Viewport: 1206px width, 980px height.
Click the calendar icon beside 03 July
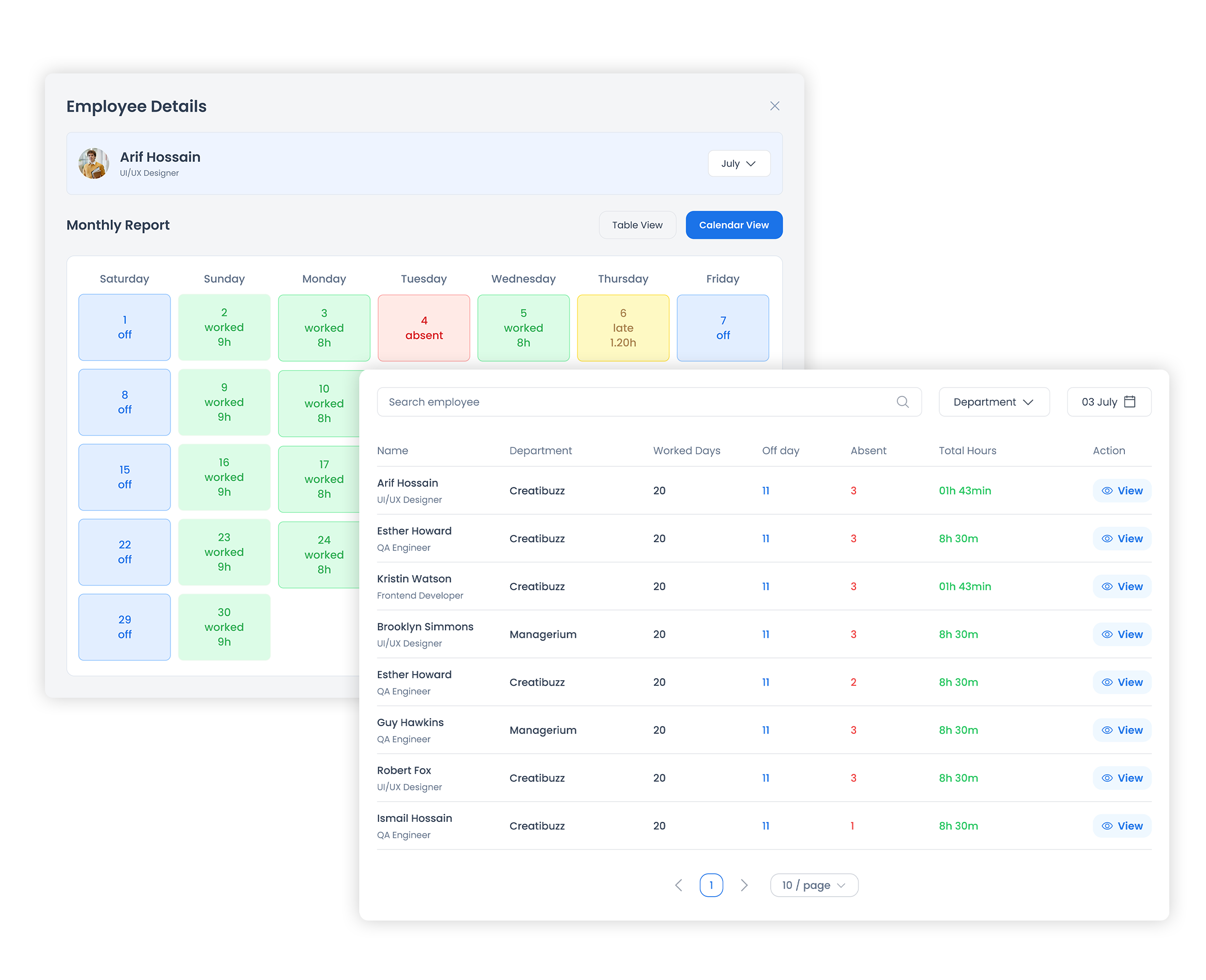pos(1130,402)
